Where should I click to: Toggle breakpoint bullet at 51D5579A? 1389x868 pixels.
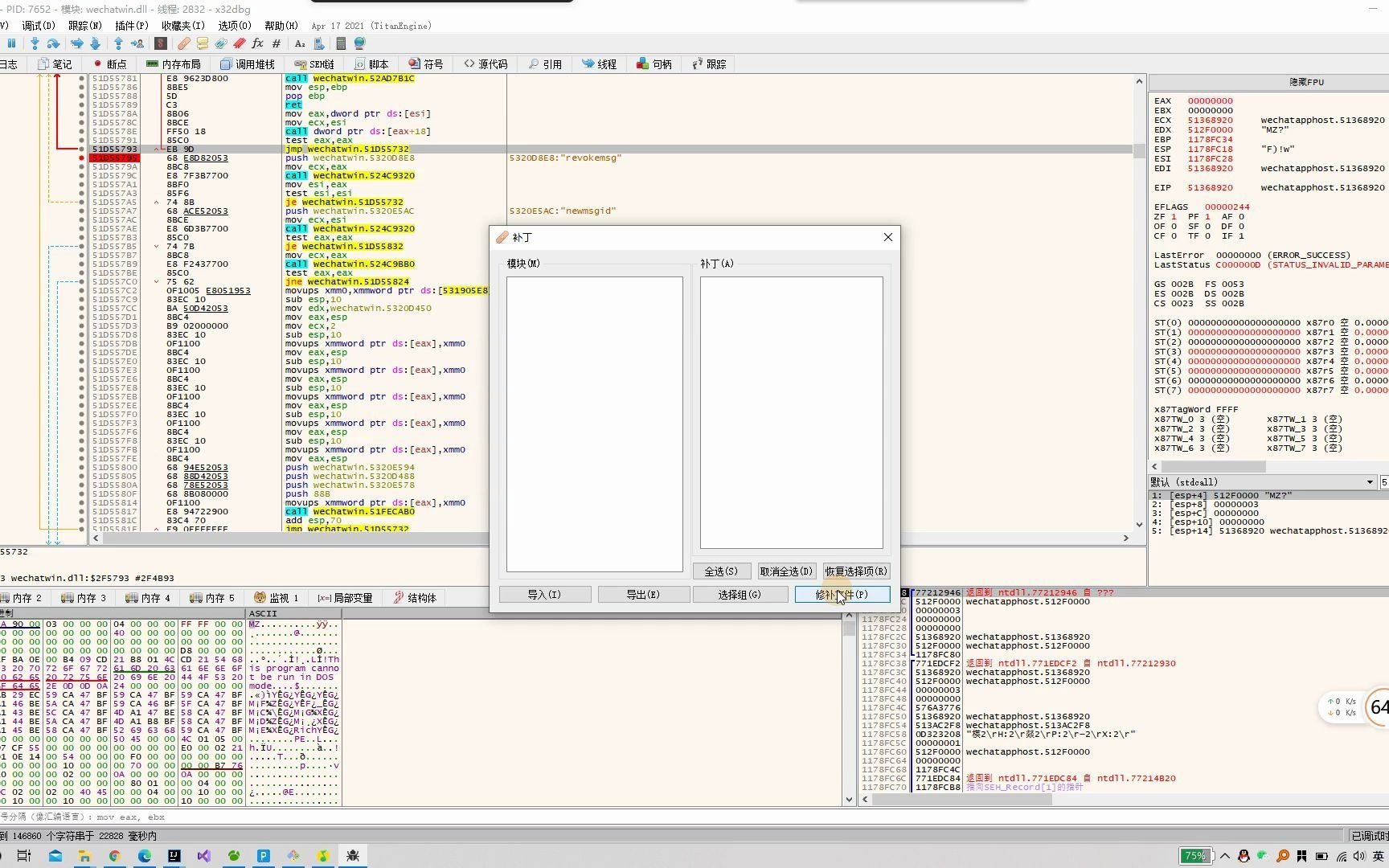point(81,167)
